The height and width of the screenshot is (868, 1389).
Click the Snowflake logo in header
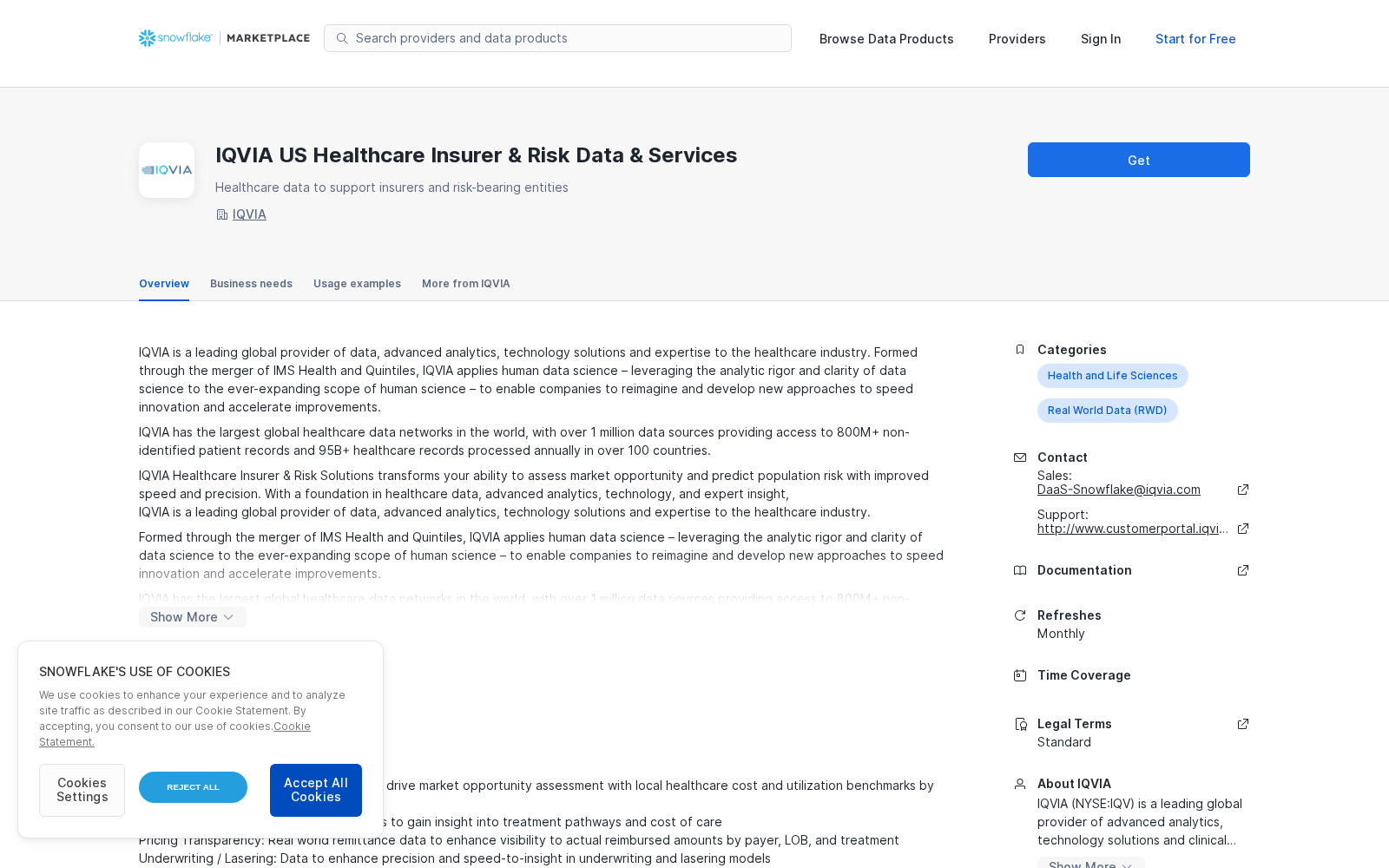[x=175, y=38]
